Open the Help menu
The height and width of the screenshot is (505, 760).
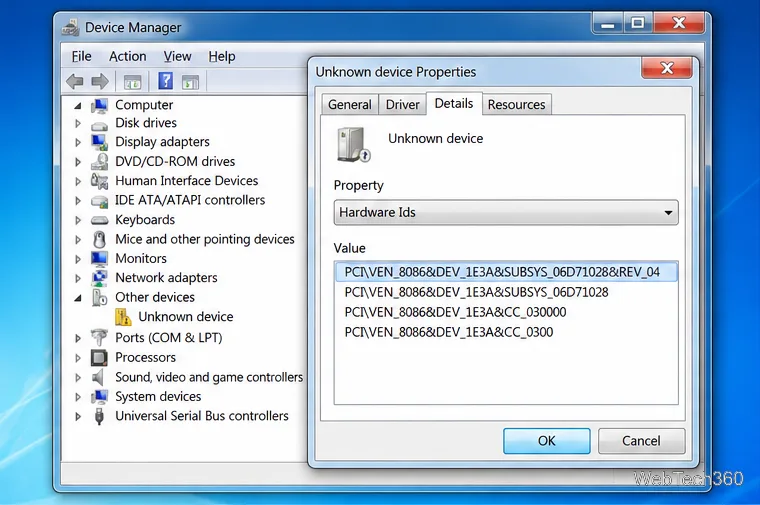tap(222, 56)
